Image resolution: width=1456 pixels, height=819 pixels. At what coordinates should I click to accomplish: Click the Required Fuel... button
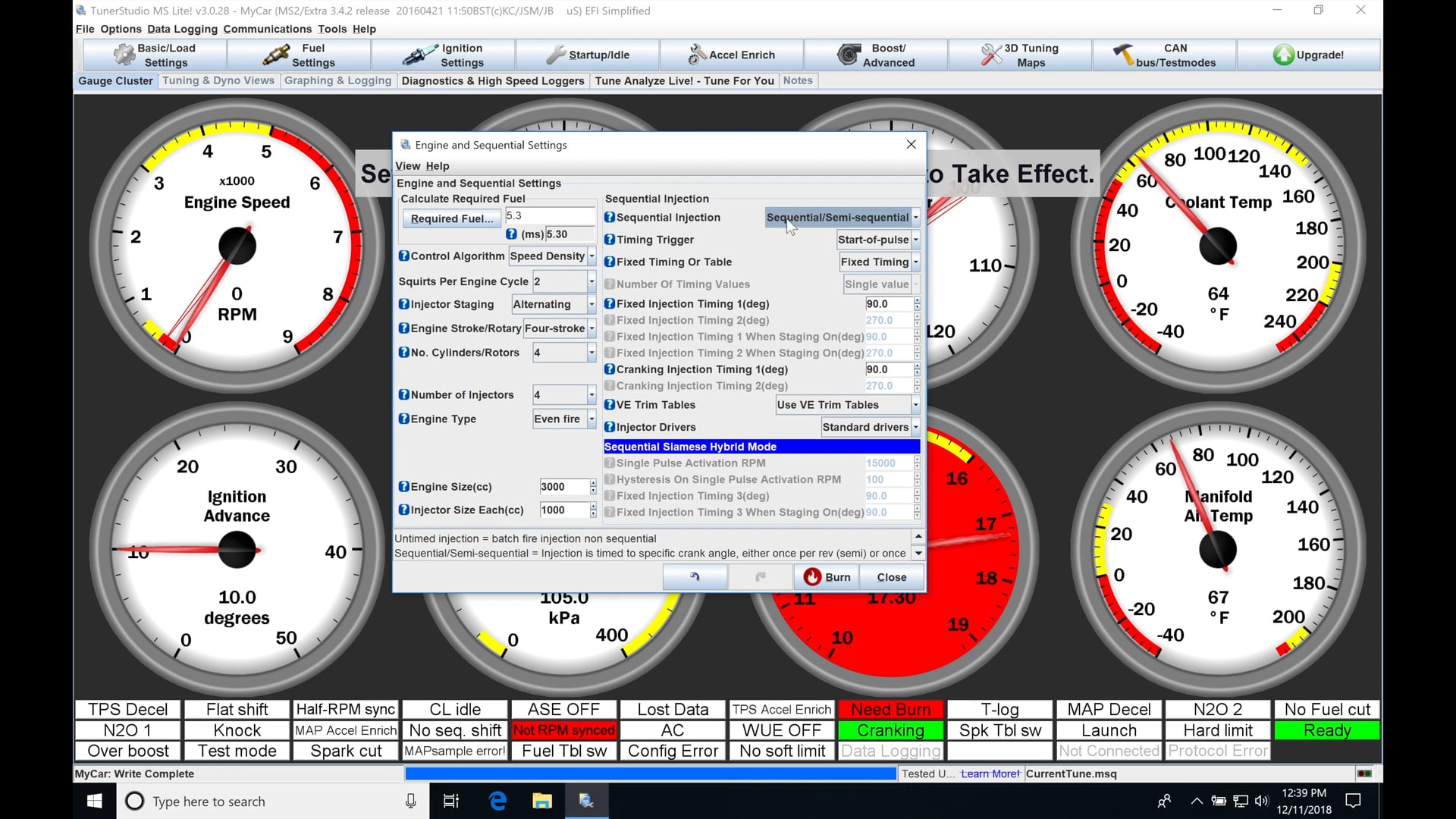(451, 218)
